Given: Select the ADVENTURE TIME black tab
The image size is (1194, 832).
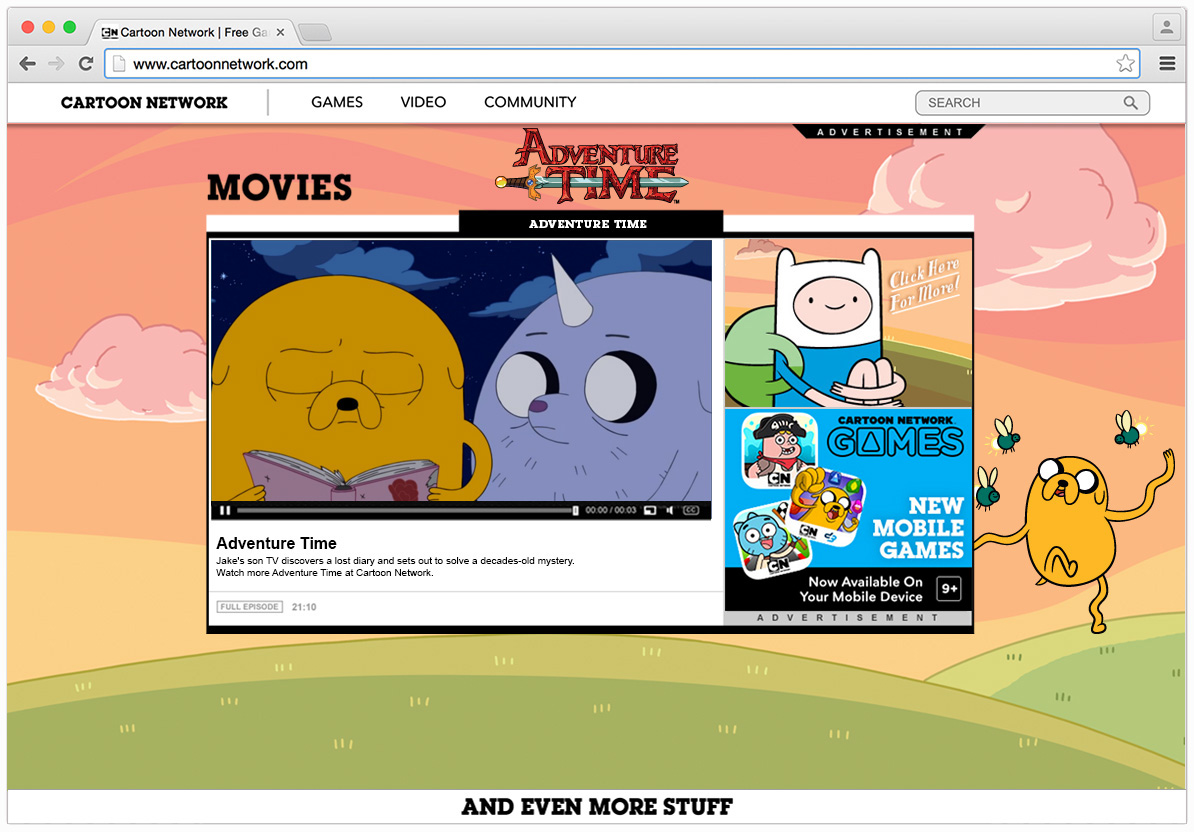Looking at the screenshot, I should (590, 223).
